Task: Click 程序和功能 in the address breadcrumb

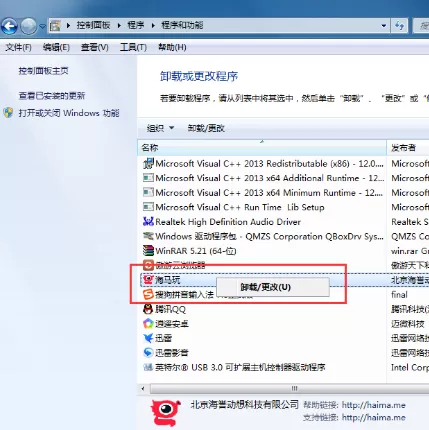Action: 182,25
